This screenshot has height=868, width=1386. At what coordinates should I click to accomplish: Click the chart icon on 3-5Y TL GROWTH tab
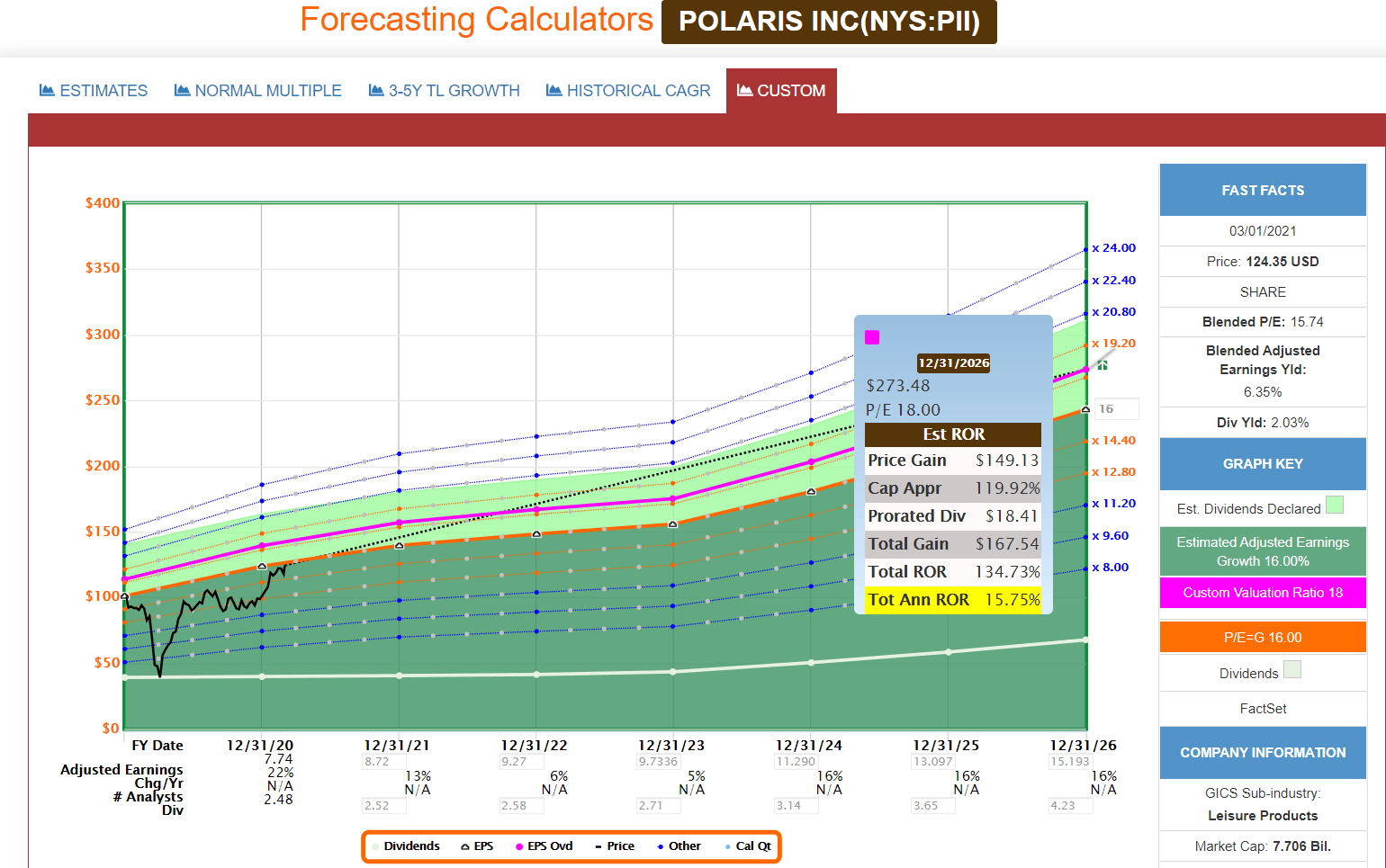coord(376,90)
